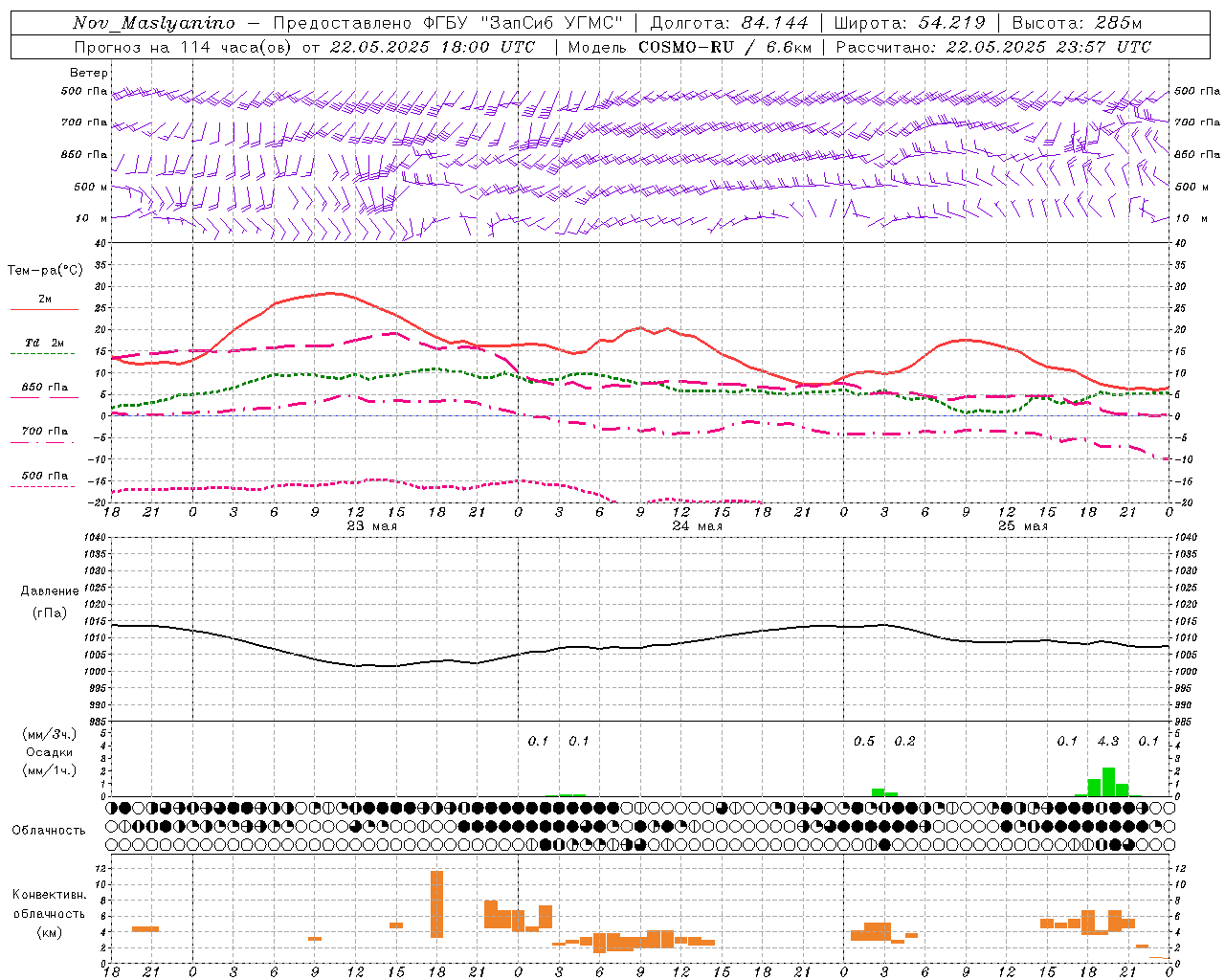
Task: Click the Конвективн. convective cloud label
Action: tap(50, 895)
